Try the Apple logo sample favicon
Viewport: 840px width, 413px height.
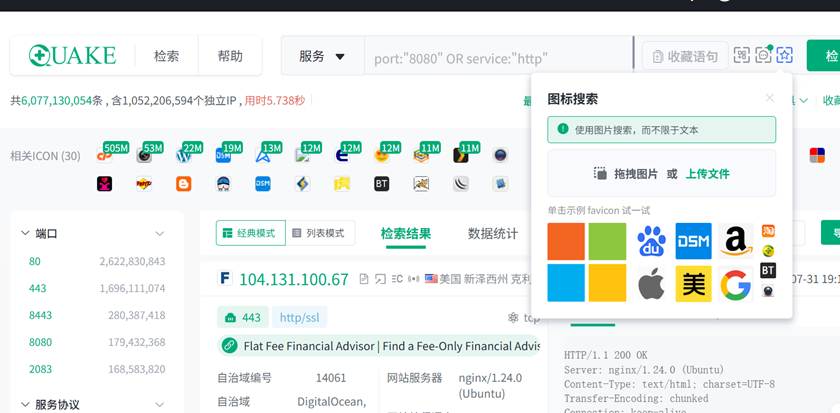click(651, 283)
